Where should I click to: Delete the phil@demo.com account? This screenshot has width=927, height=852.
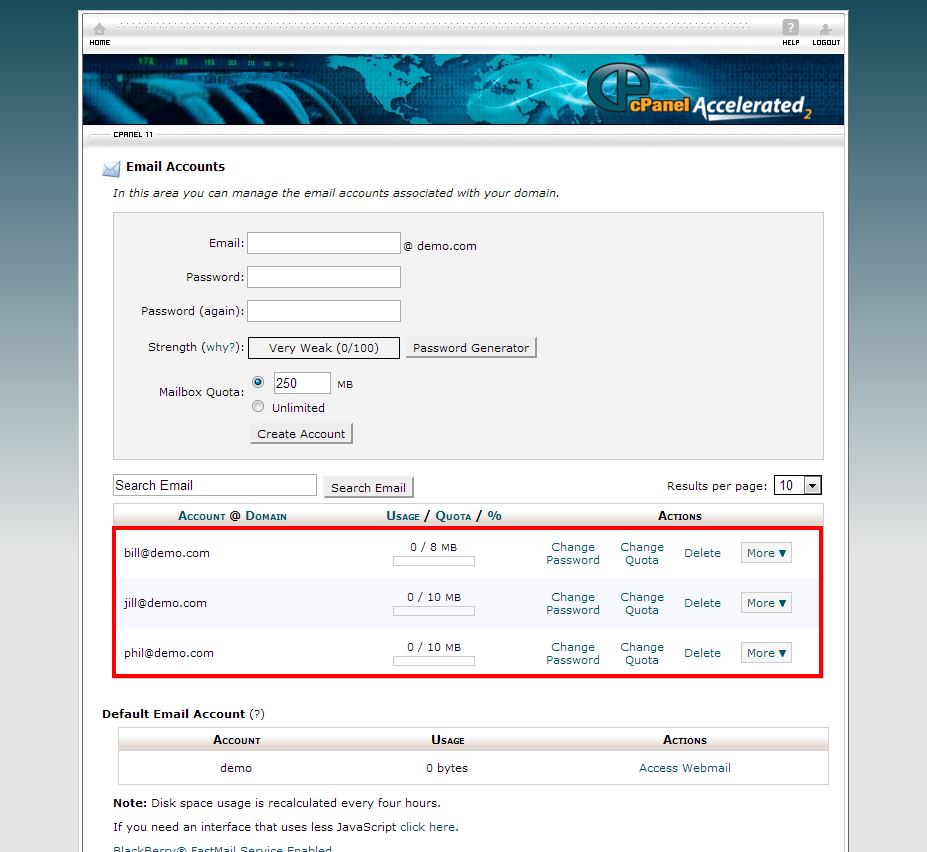(x=702, y=653)
